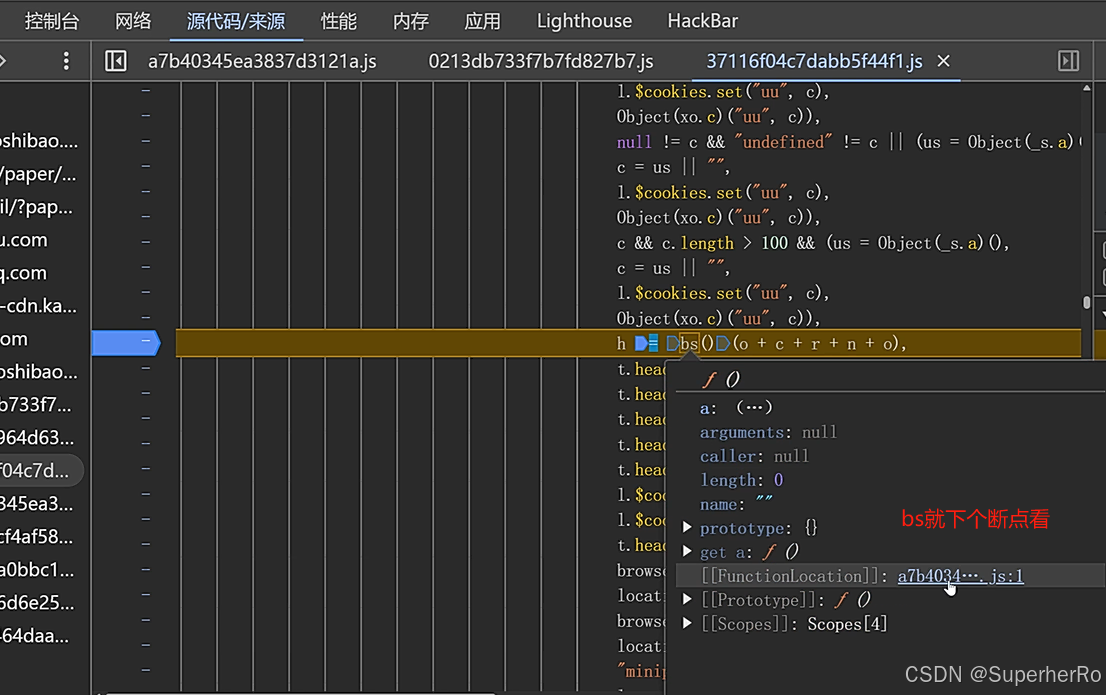Click the name: "" property row
The width and height of the screenshot is (1106, 695).
point(736,504)
